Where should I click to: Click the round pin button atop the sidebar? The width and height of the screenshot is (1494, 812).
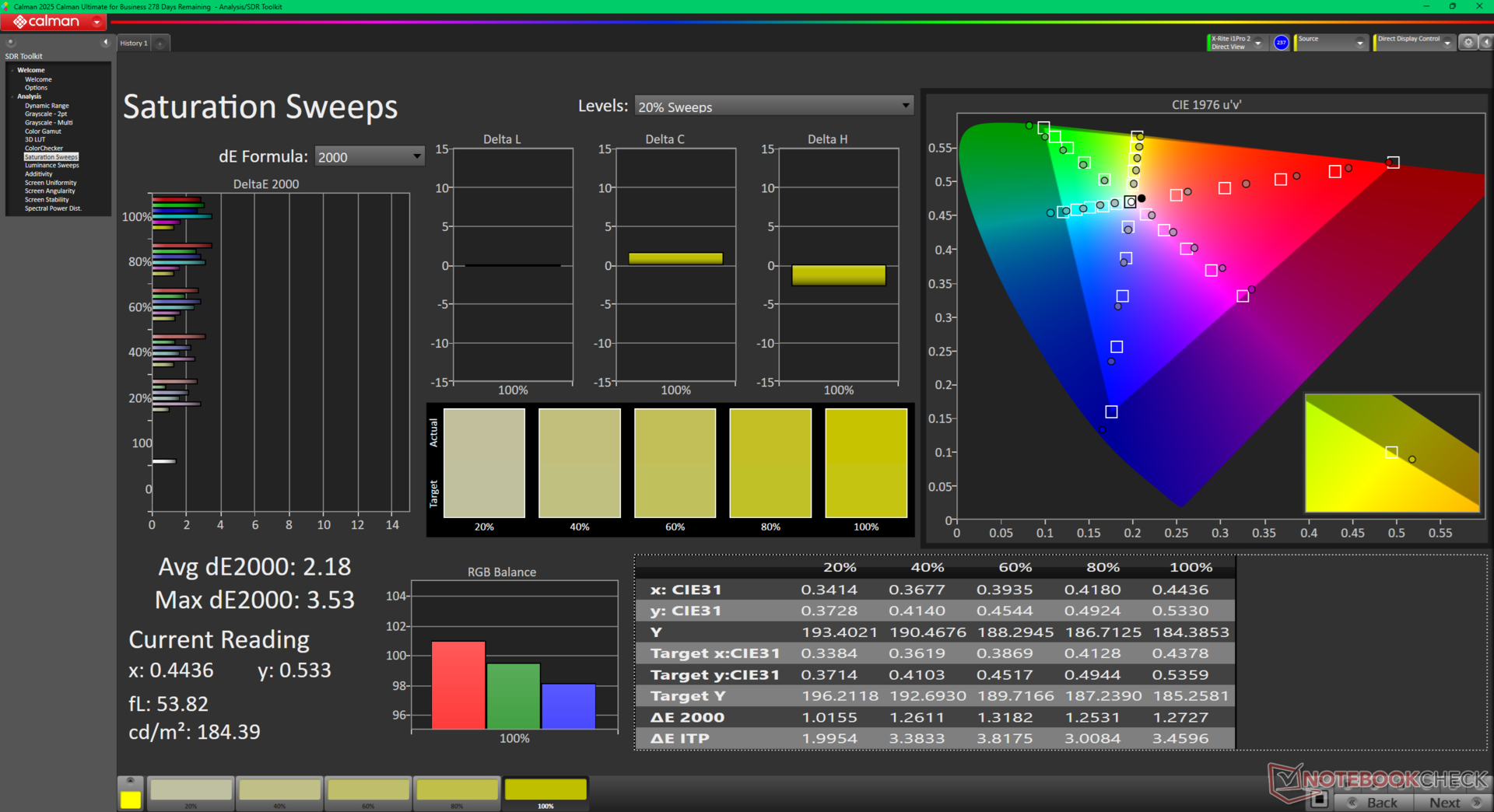pos(11,43)
